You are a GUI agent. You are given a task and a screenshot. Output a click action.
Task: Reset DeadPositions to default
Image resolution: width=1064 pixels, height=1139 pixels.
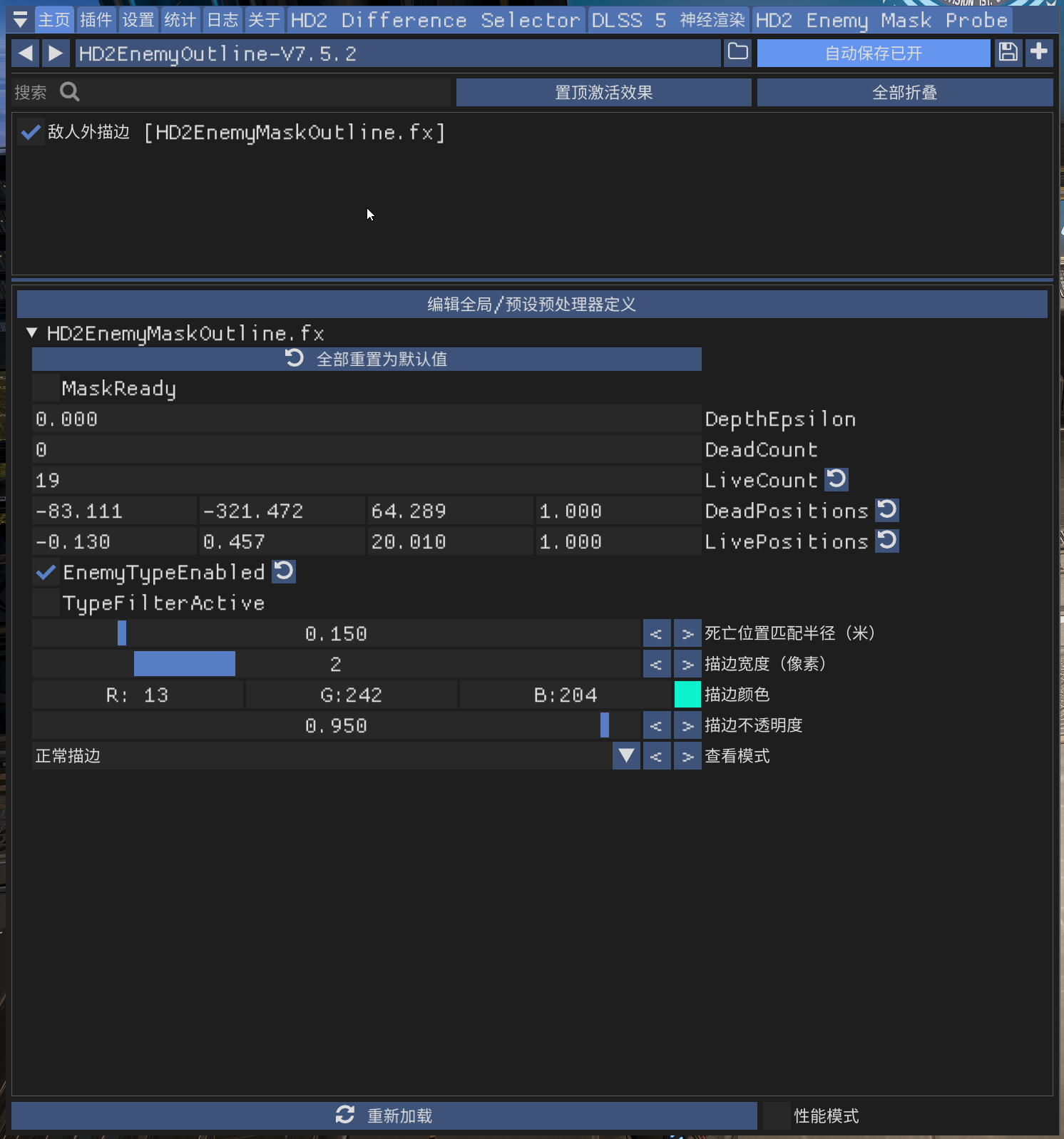pyautogui.click(x=887, y=510)
